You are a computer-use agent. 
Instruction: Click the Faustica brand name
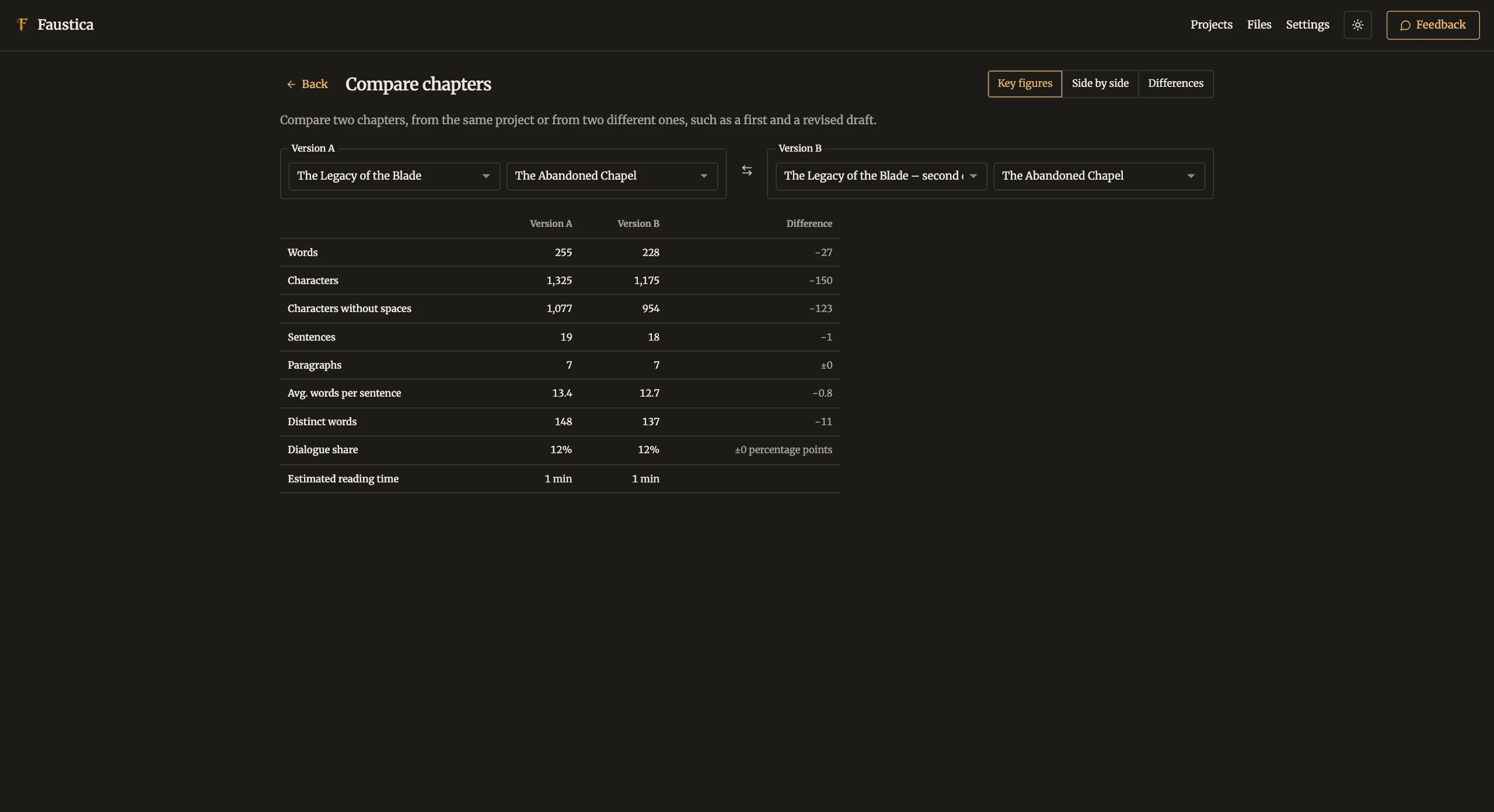tap(65, 24)
